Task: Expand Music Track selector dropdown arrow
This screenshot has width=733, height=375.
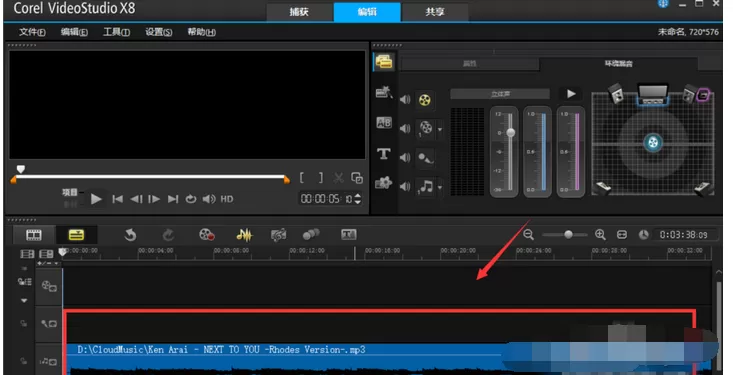Action: [440, 188]
